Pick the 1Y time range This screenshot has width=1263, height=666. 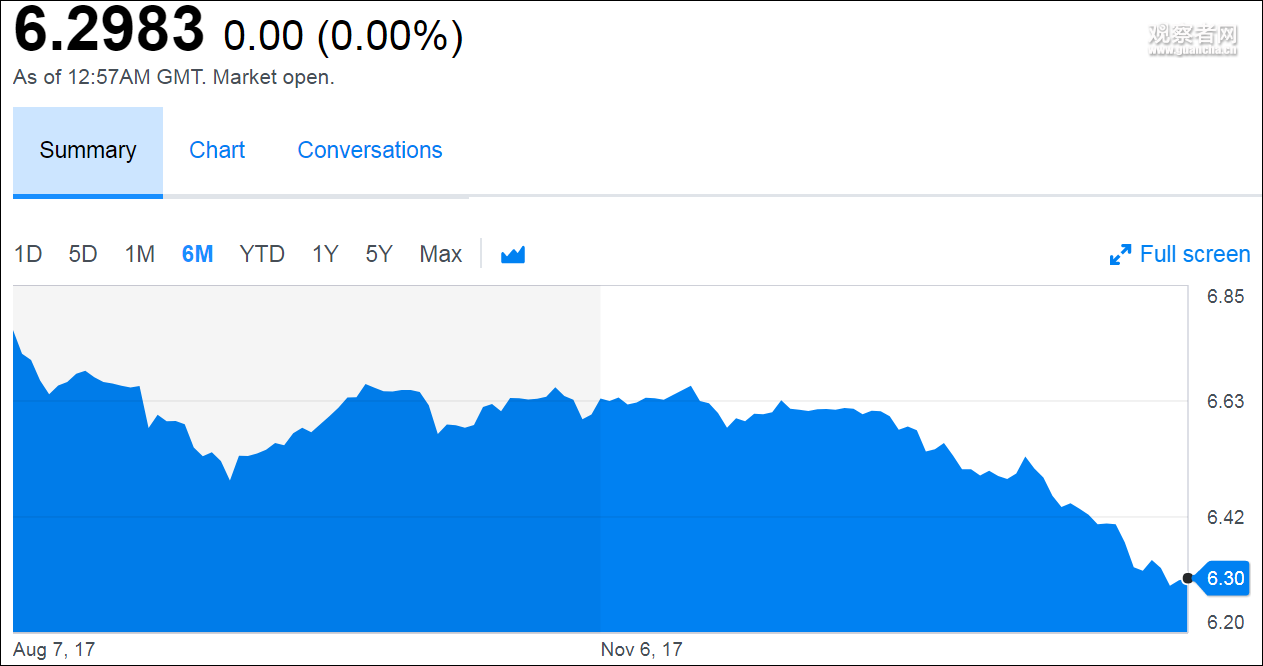325,255
